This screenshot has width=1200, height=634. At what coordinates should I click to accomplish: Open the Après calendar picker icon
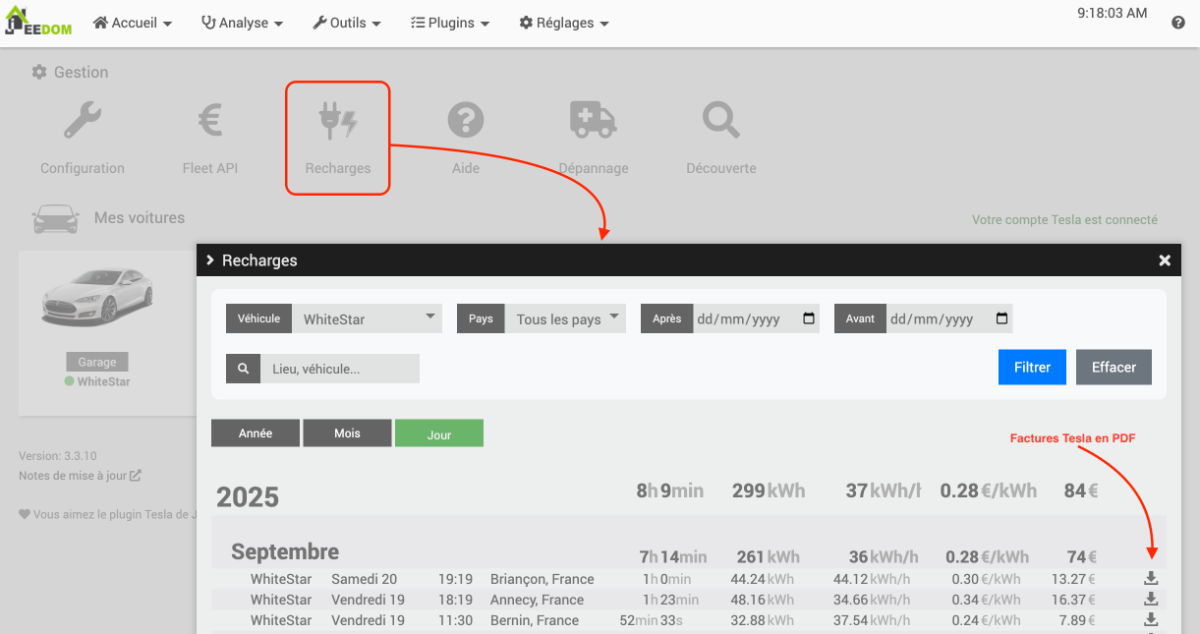coord(809,319)
